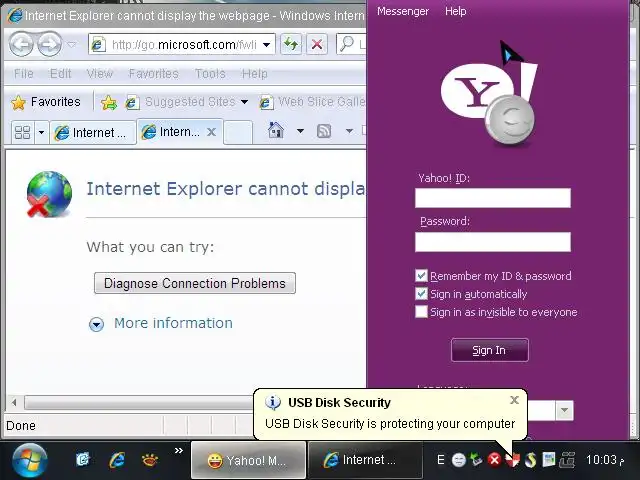Click the Add to Favorites Bar icon

click(x=109, y=102)
